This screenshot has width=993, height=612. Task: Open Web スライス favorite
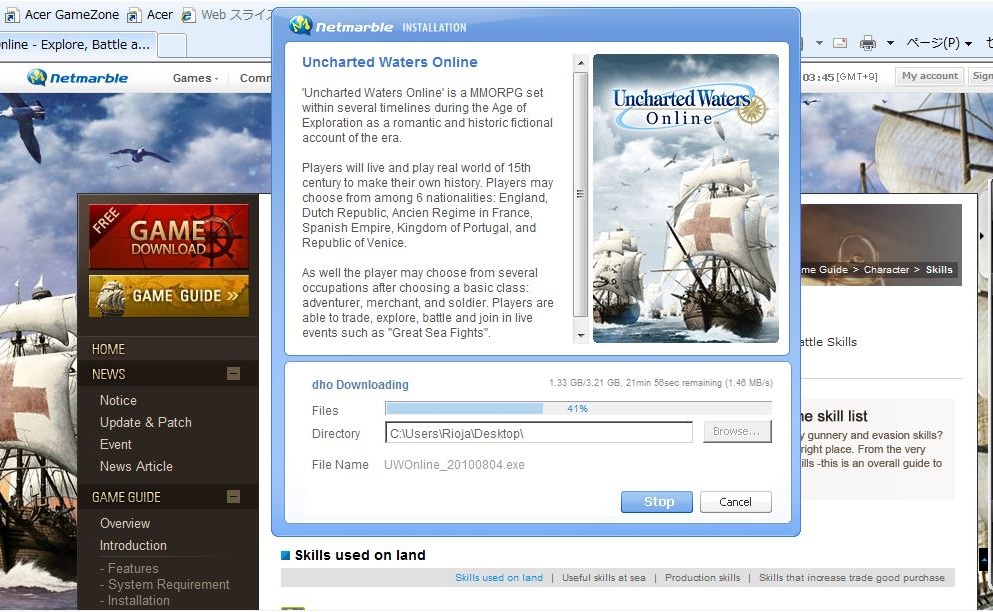coord(227,15)
